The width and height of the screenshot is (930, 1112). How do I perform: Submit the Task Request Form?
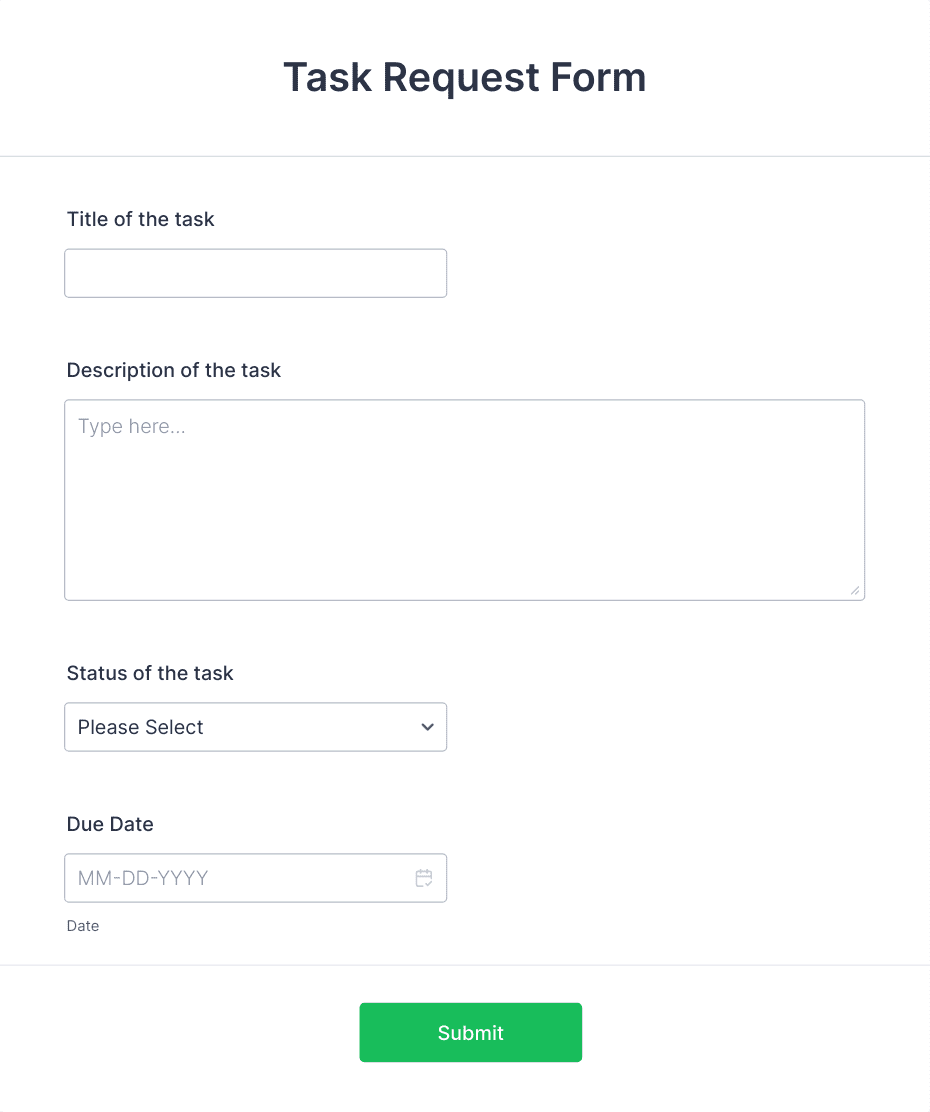click(x=470, y=1032)
